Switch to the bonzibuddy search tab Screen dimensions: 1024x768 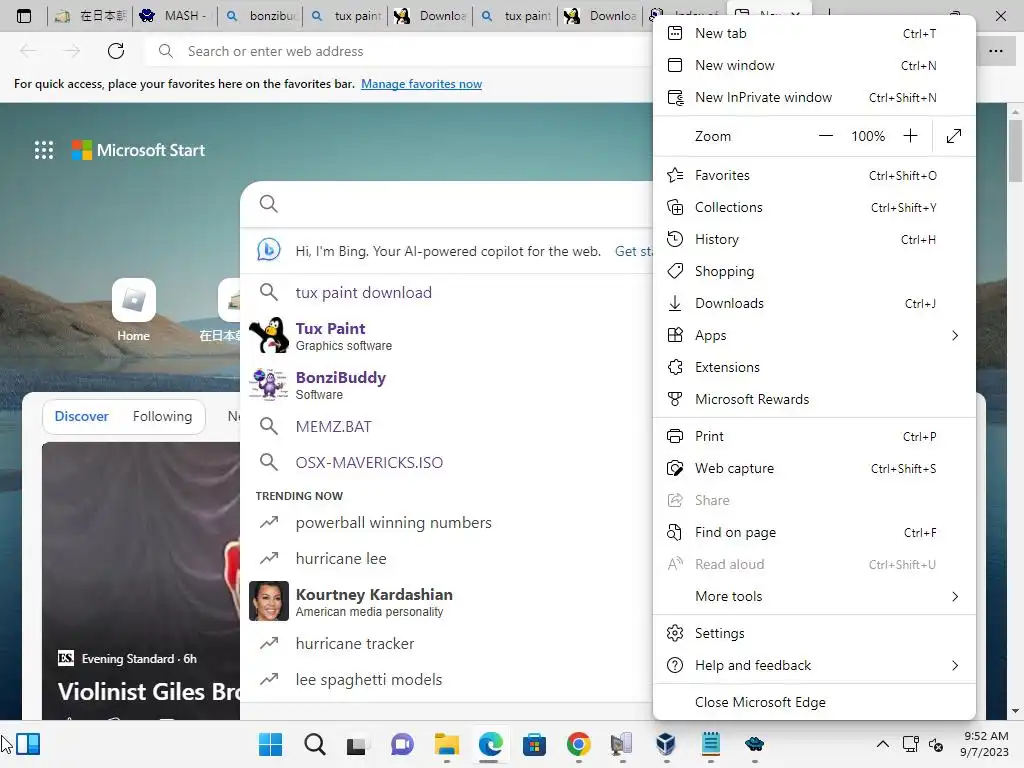click(x=260, y=16)
